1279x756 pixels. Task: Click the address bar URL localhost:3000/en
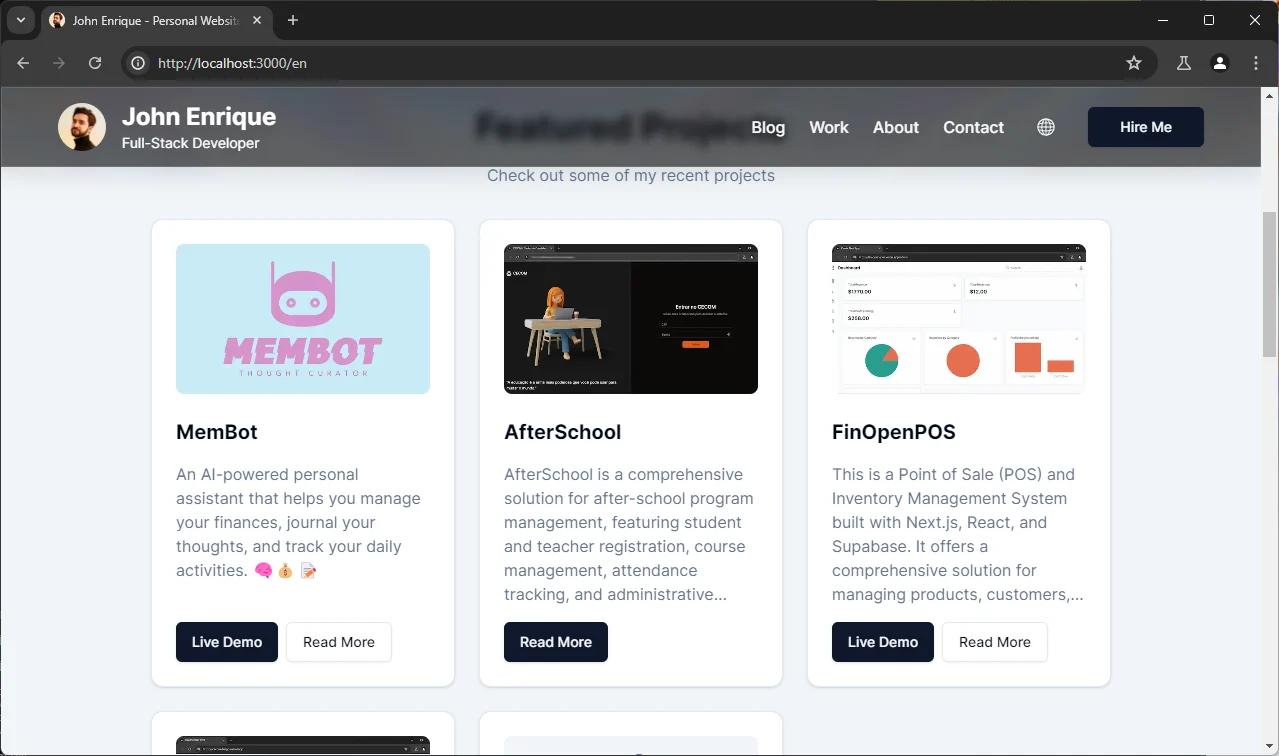(x=232, y=63)
